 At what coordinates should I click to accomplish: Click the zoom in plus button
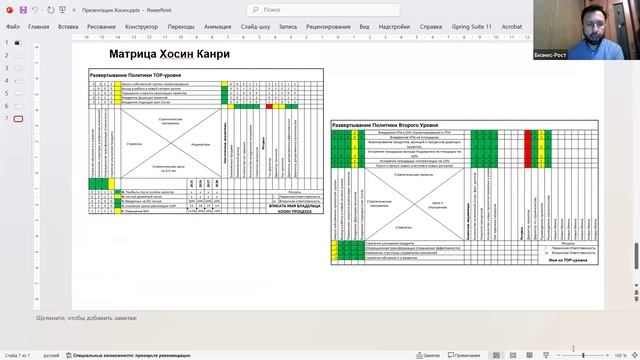point(607,356)
